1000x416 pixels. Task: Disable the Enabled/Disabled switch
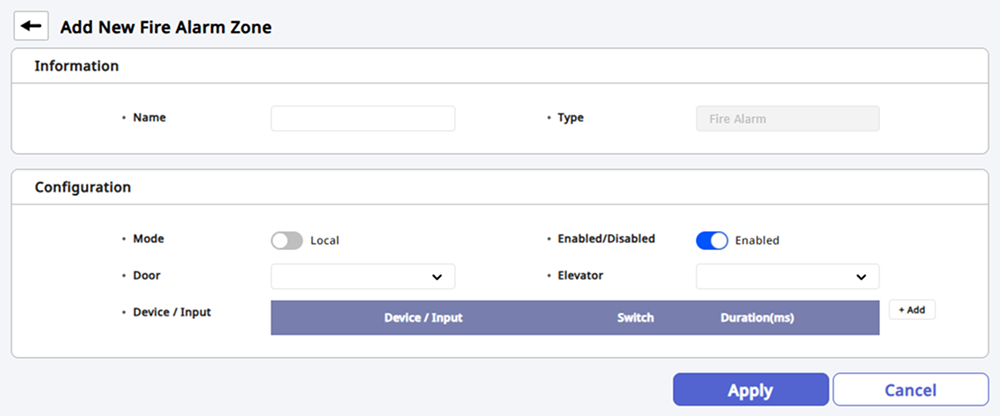coord(712,240)
